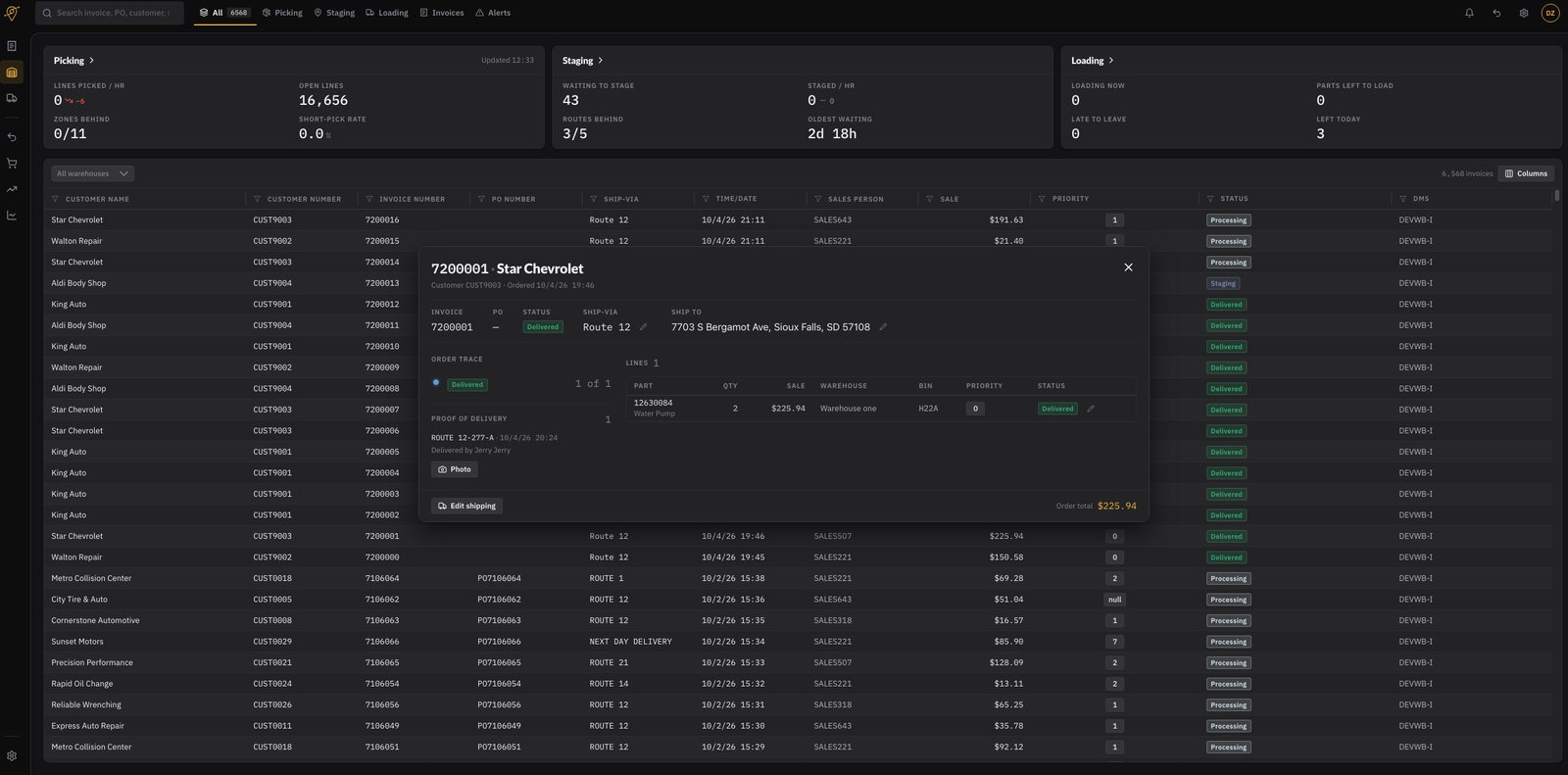This screenshot has height=775, width=1568.
Task: Filter the Status column
Action: tap(1210, 199)
